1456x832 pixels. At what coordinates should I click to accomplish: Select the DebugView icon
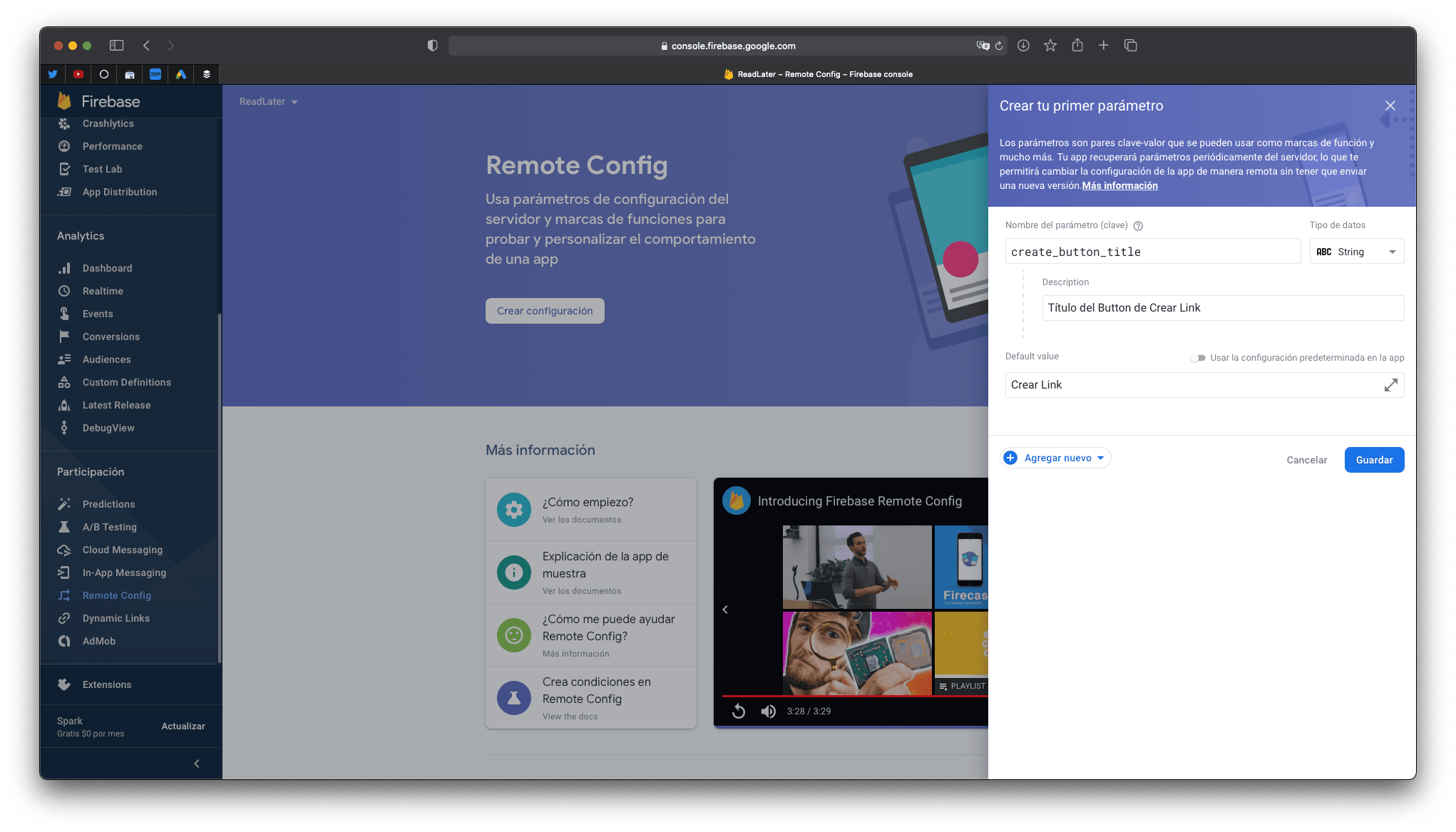(64, 428)
